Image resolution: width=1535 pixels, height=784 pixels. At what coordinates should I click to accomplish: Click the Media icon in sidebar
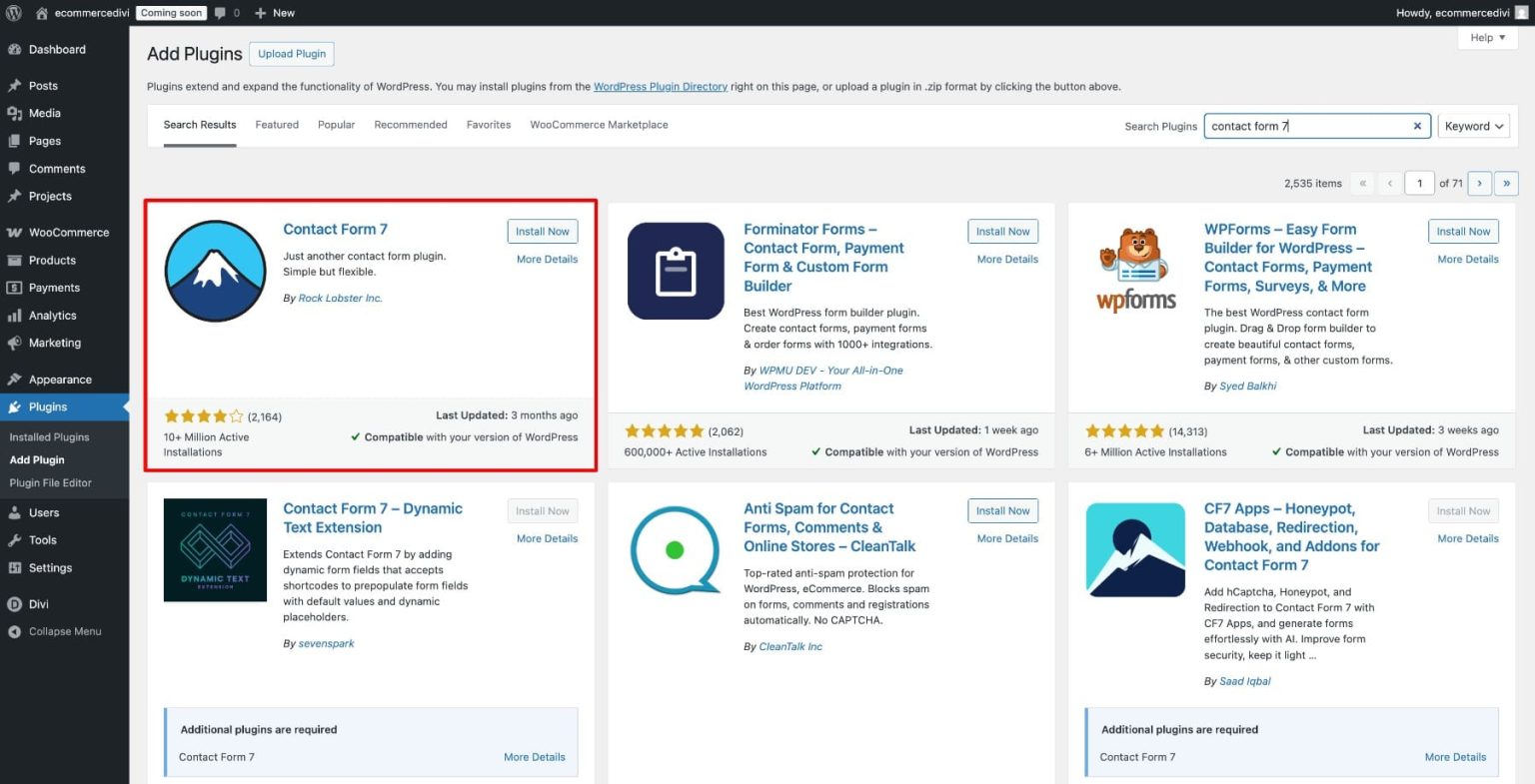click(x=14, y=114)
